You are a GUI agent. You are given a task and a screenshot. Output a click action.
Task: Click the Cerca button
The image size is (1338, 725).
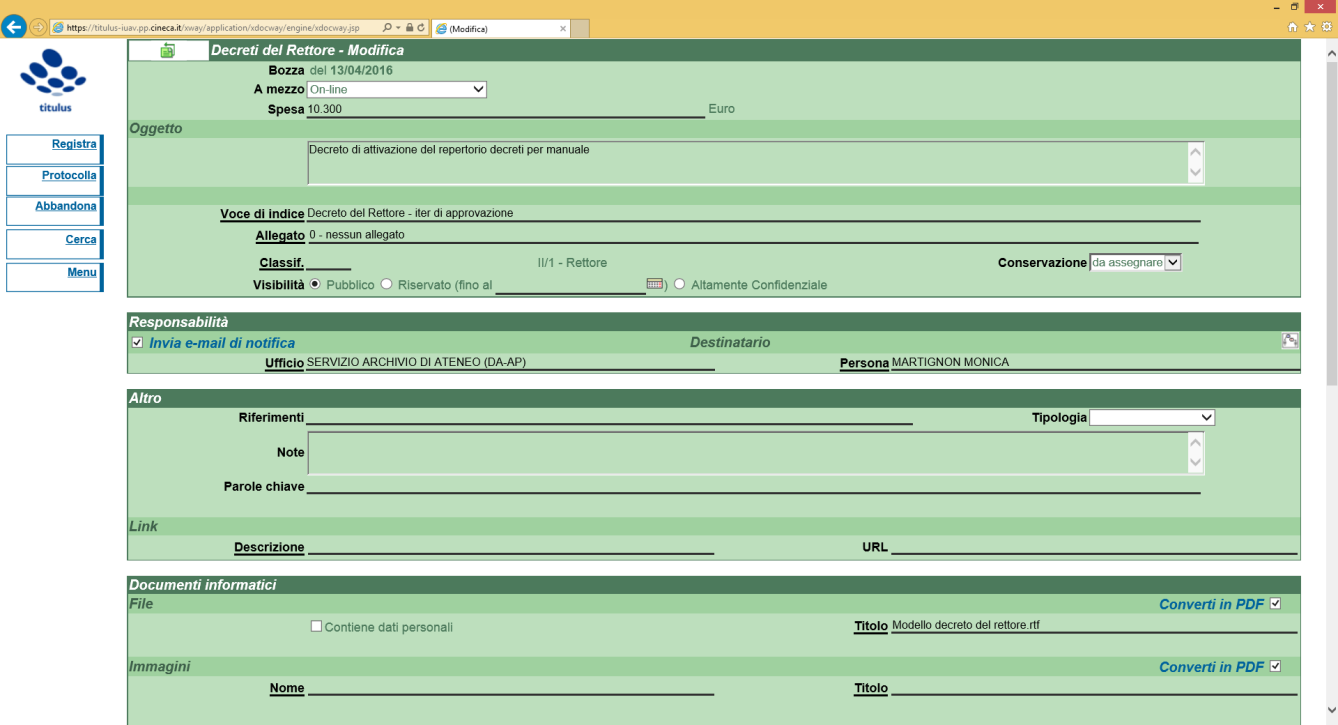click(x=54, y=244)
